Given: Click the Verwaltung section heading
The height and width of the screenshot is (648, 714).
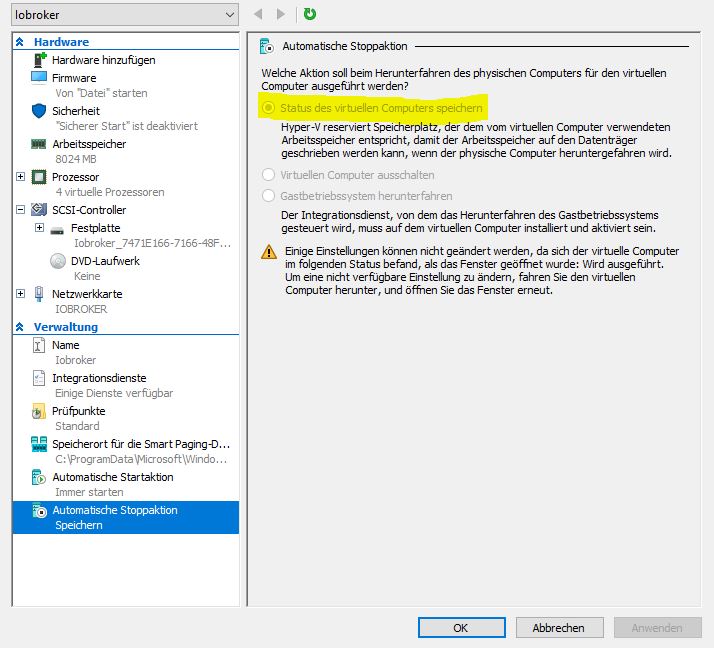Looking at the screenshot, I should (66, 327).
